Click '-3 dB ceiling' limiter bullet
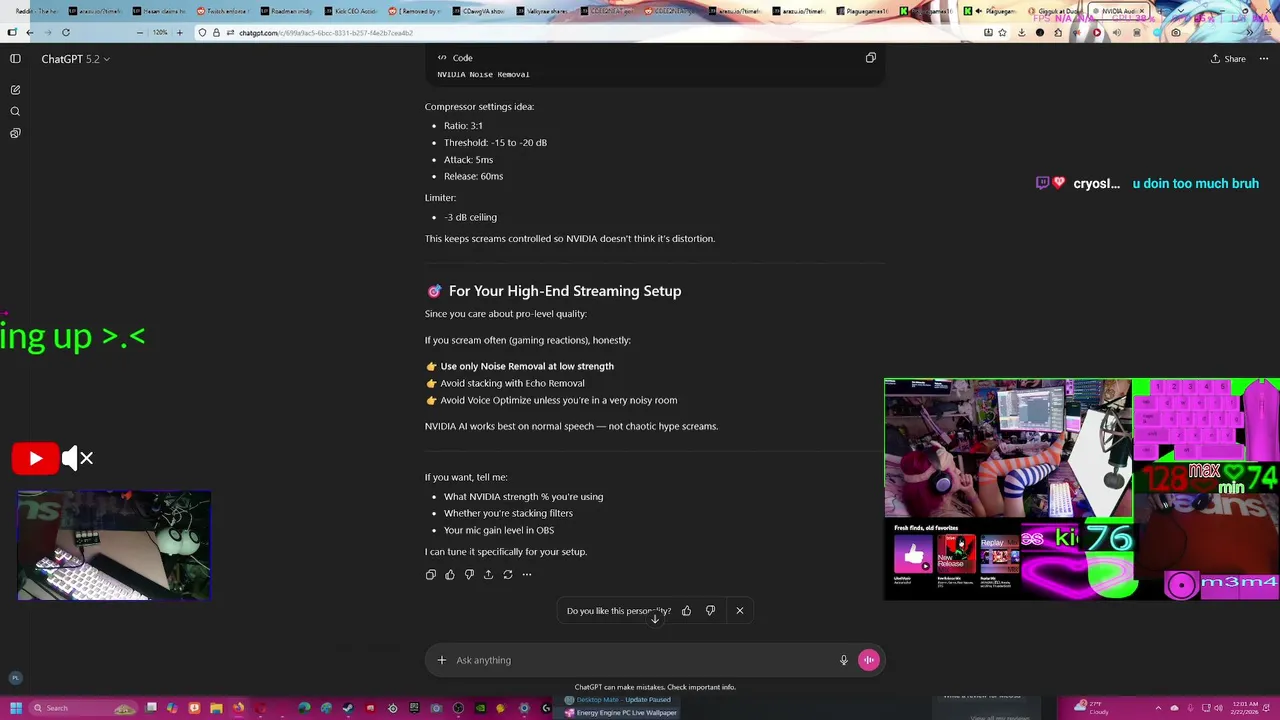 click(470, 217)
